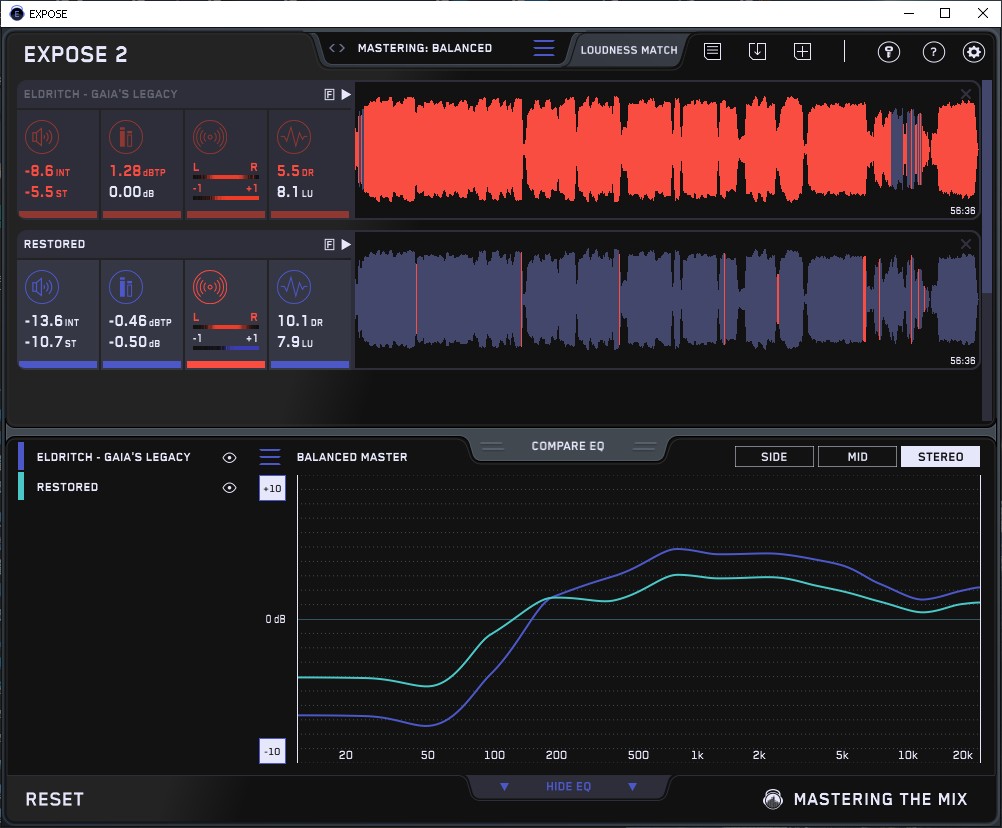The width and height of the screenshot is (1002, 828).
Task: Click the red stereo field icon for Restored
Action: pos(210,288)
